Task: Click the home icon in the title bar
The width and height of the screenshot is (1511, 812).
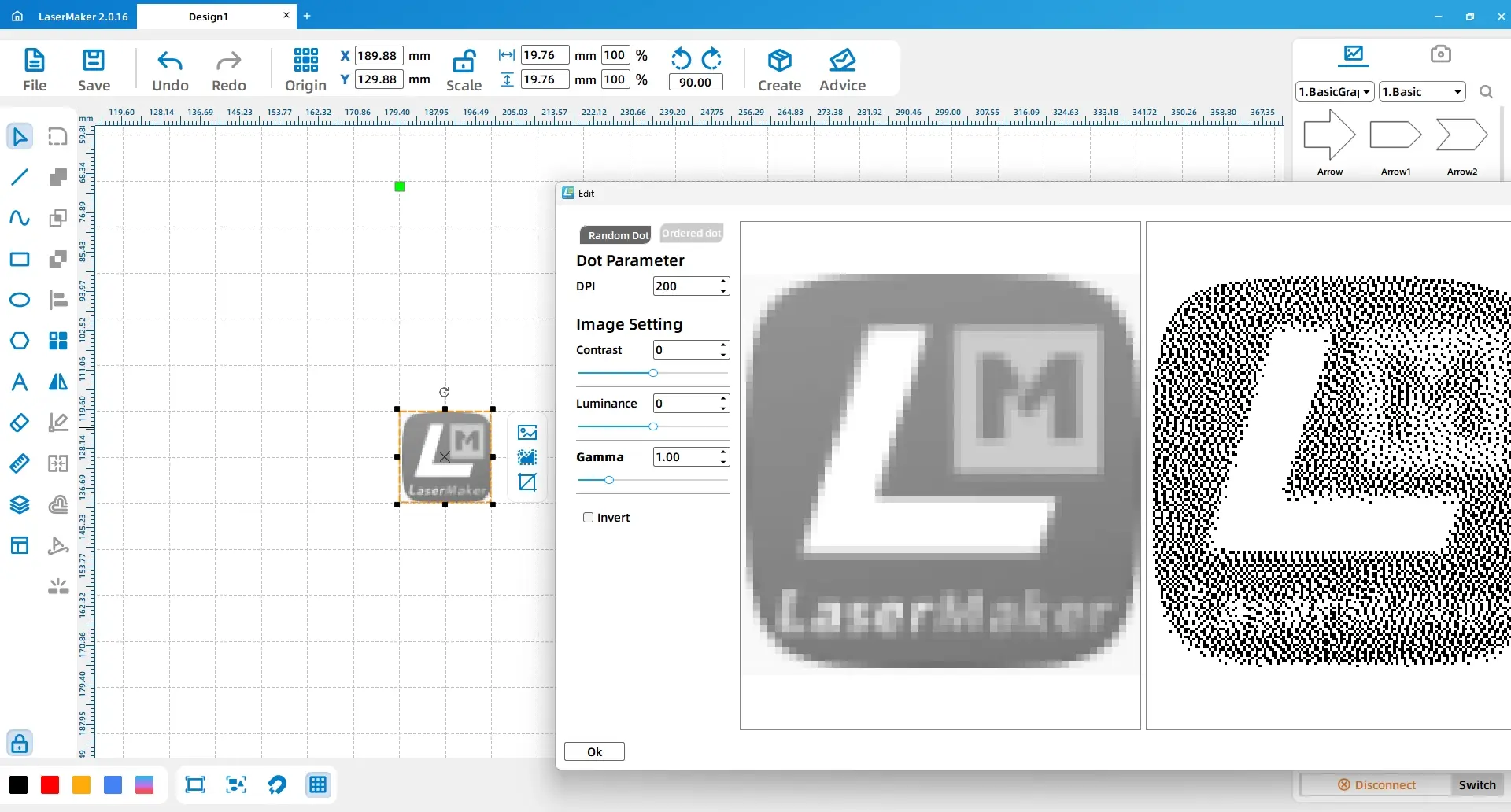Action: [17, 16]
